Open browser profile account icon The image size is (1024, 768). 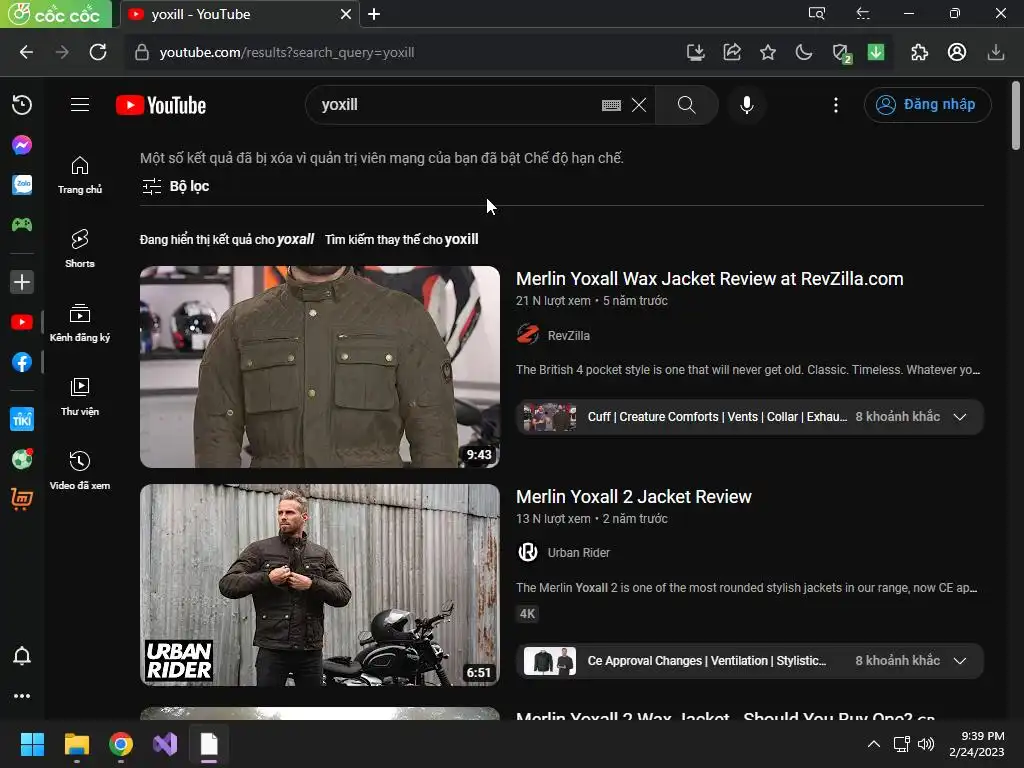(957, 52)
